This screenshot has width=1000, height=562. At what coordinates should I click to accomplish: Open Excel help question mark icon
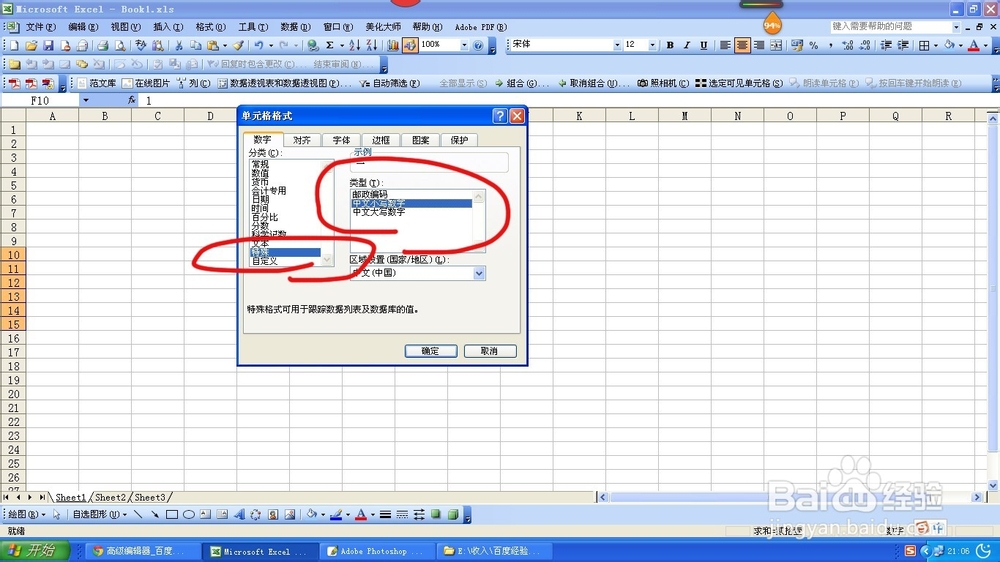[x=478, y=45]
